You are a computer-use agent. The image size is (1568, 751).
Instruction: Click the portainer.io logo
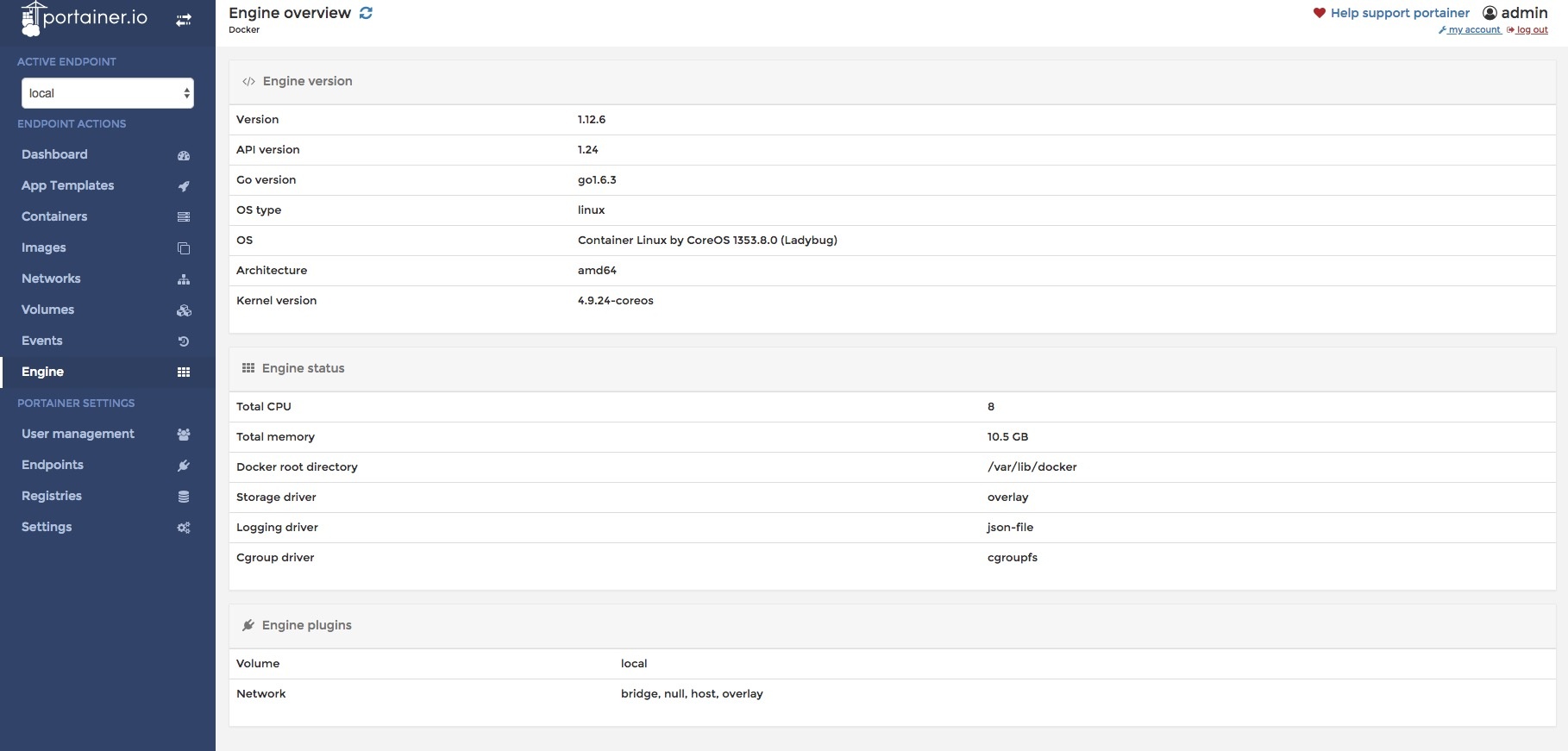(x=85, y=18)
